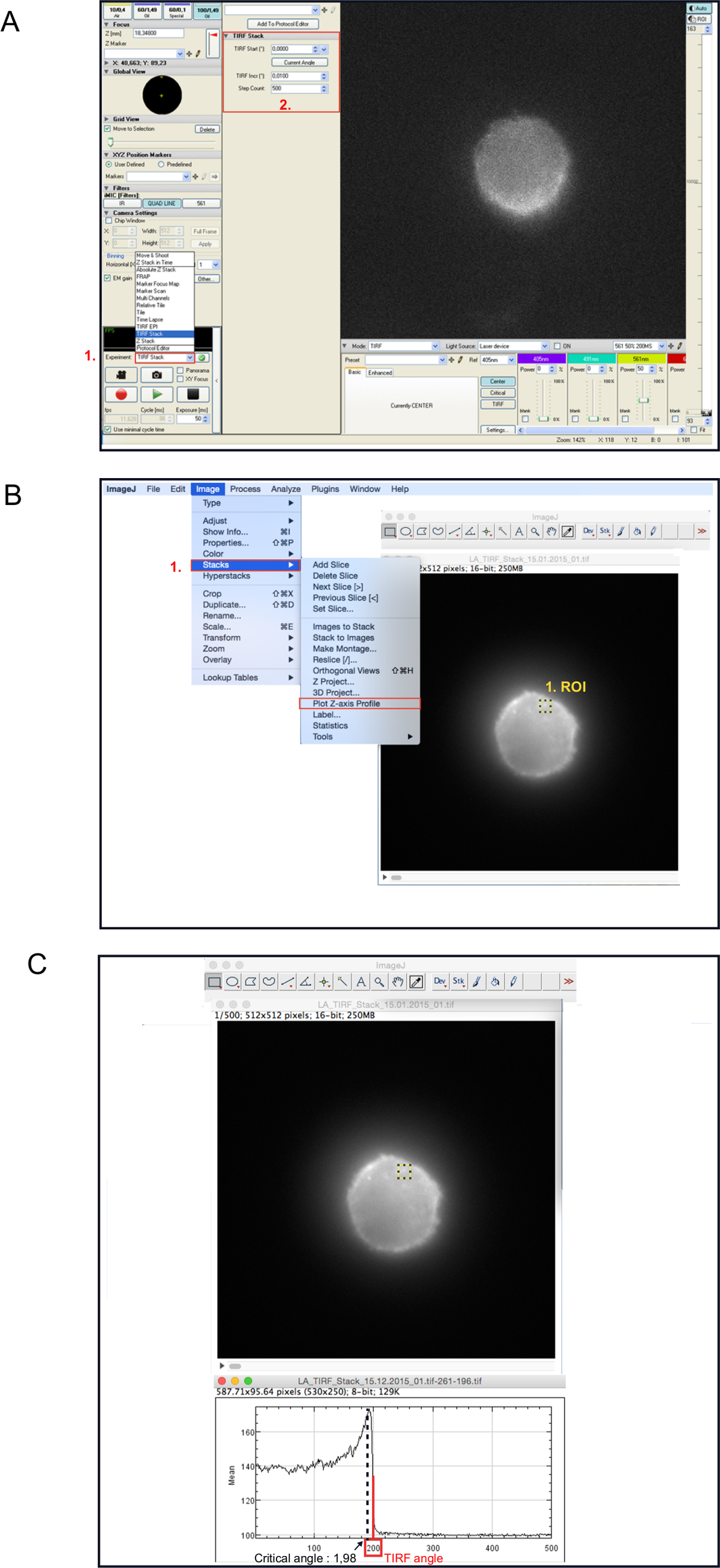Screen dimensions: 720x1568
Task: Click the red record button
Action: (121, 395)
